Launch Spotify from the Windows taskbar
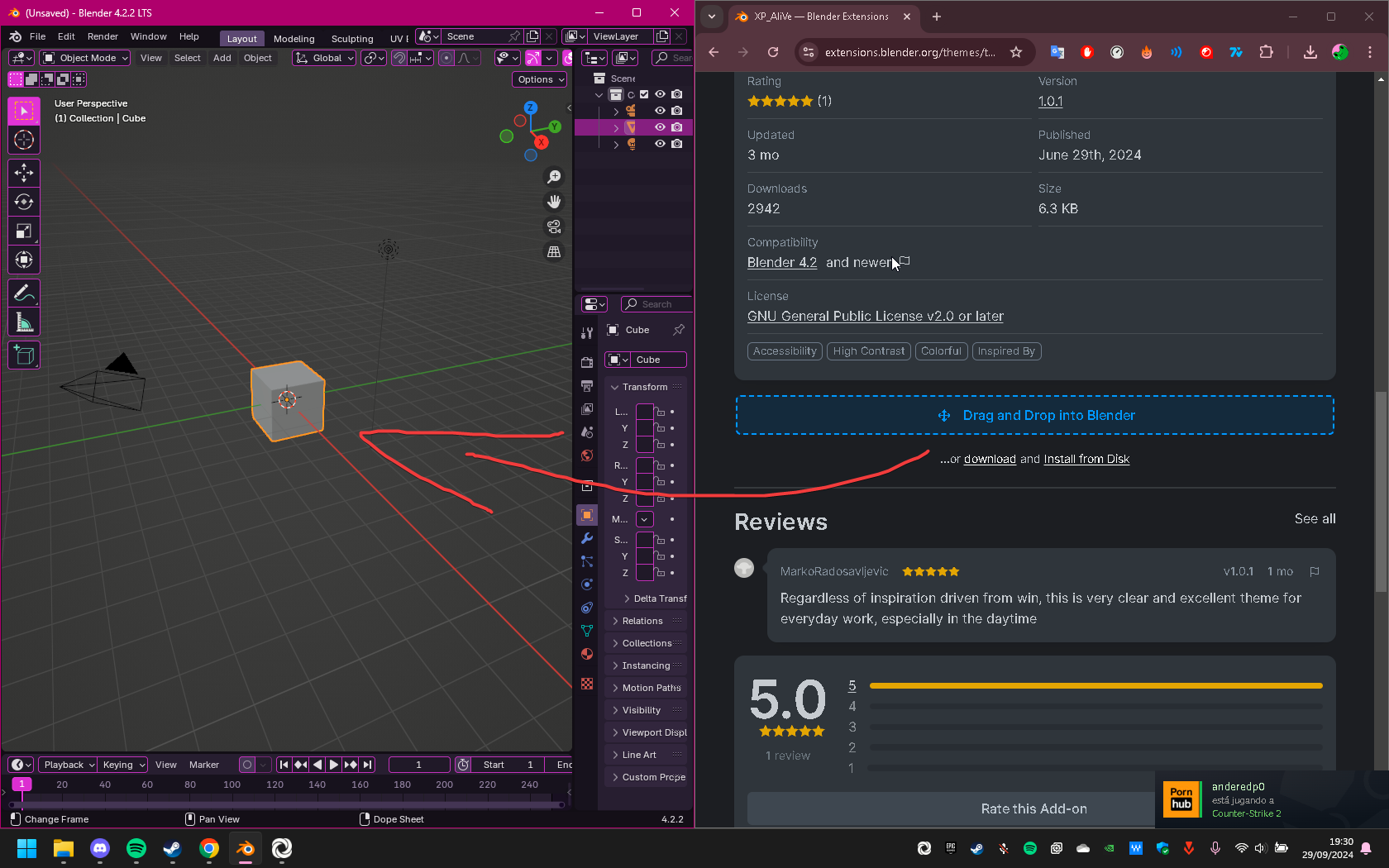Image resolution: width=1389 pixels, height=868 pixels. pos(136,848)
